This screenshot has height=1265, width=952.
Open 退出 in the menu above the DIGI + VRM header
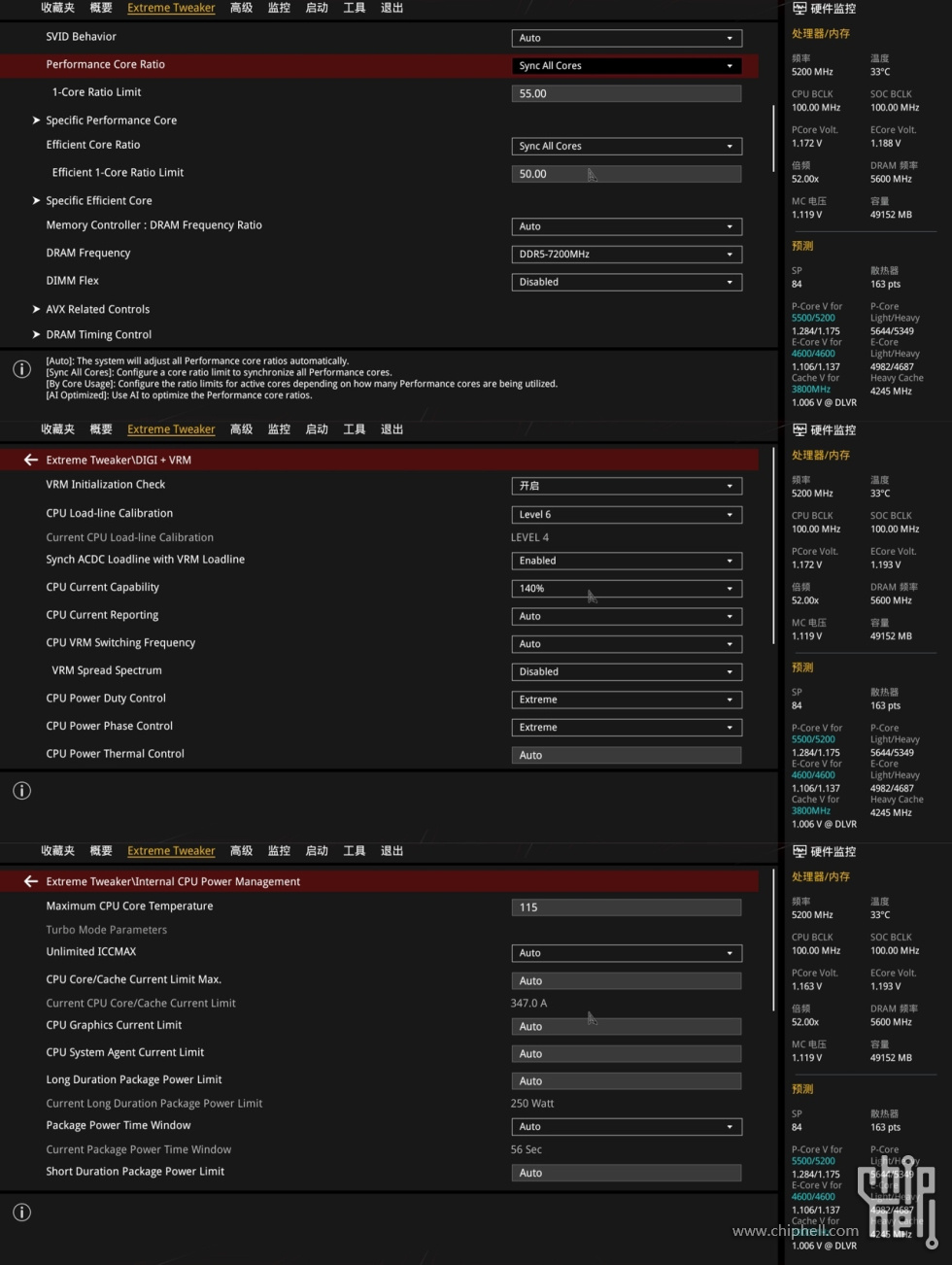point(391,429)
